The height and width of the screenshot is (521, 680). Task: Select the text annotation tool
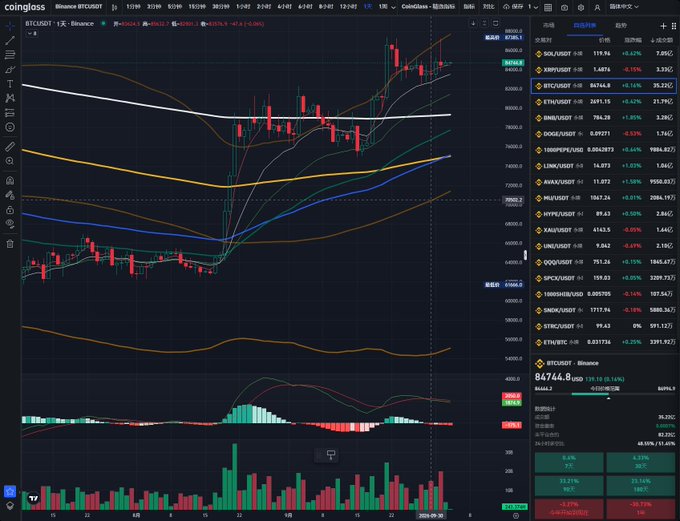10,84
